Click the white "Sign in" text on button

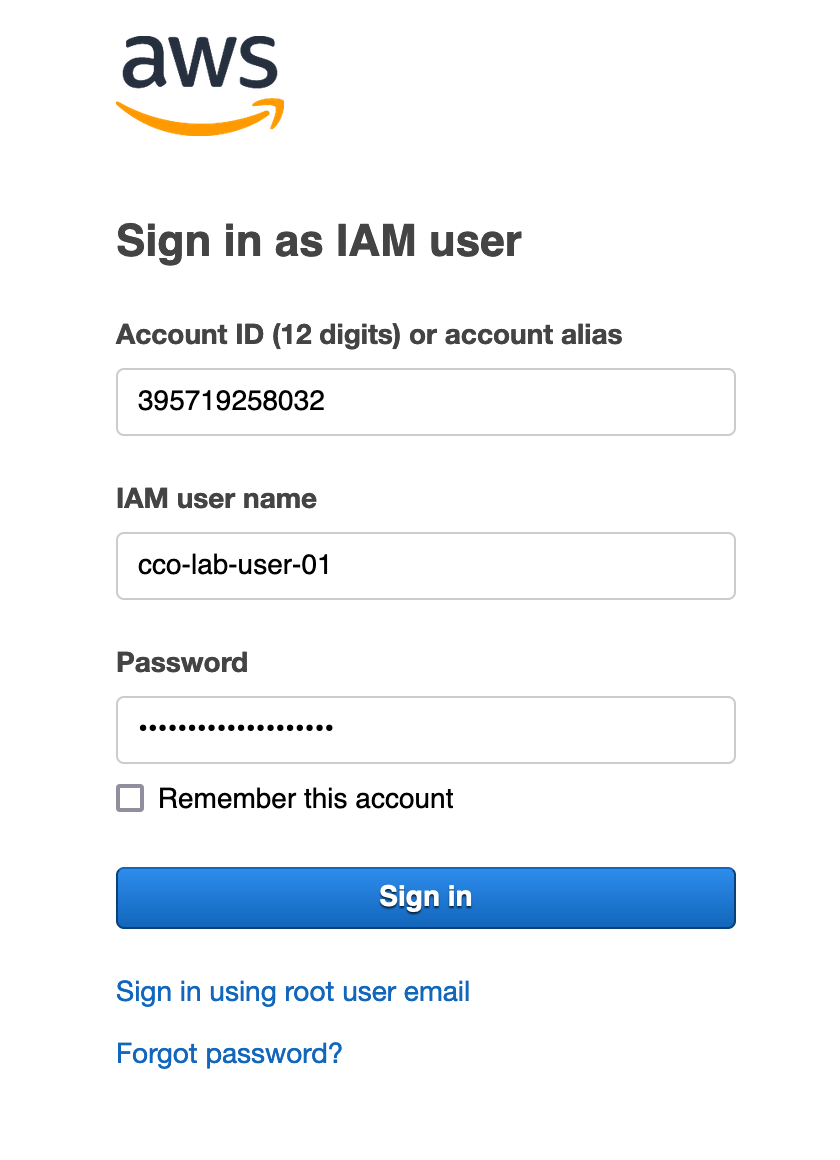click(x=425, y=897)
